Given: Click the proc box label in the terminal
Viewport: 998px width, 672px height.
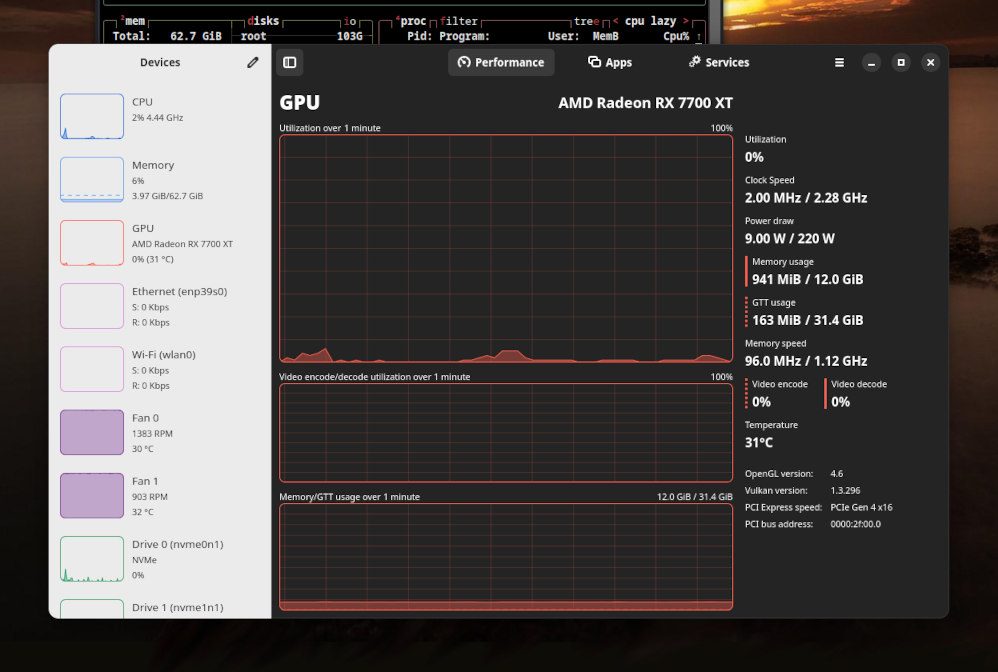Looking at the screenshot, I should [411, 21].
